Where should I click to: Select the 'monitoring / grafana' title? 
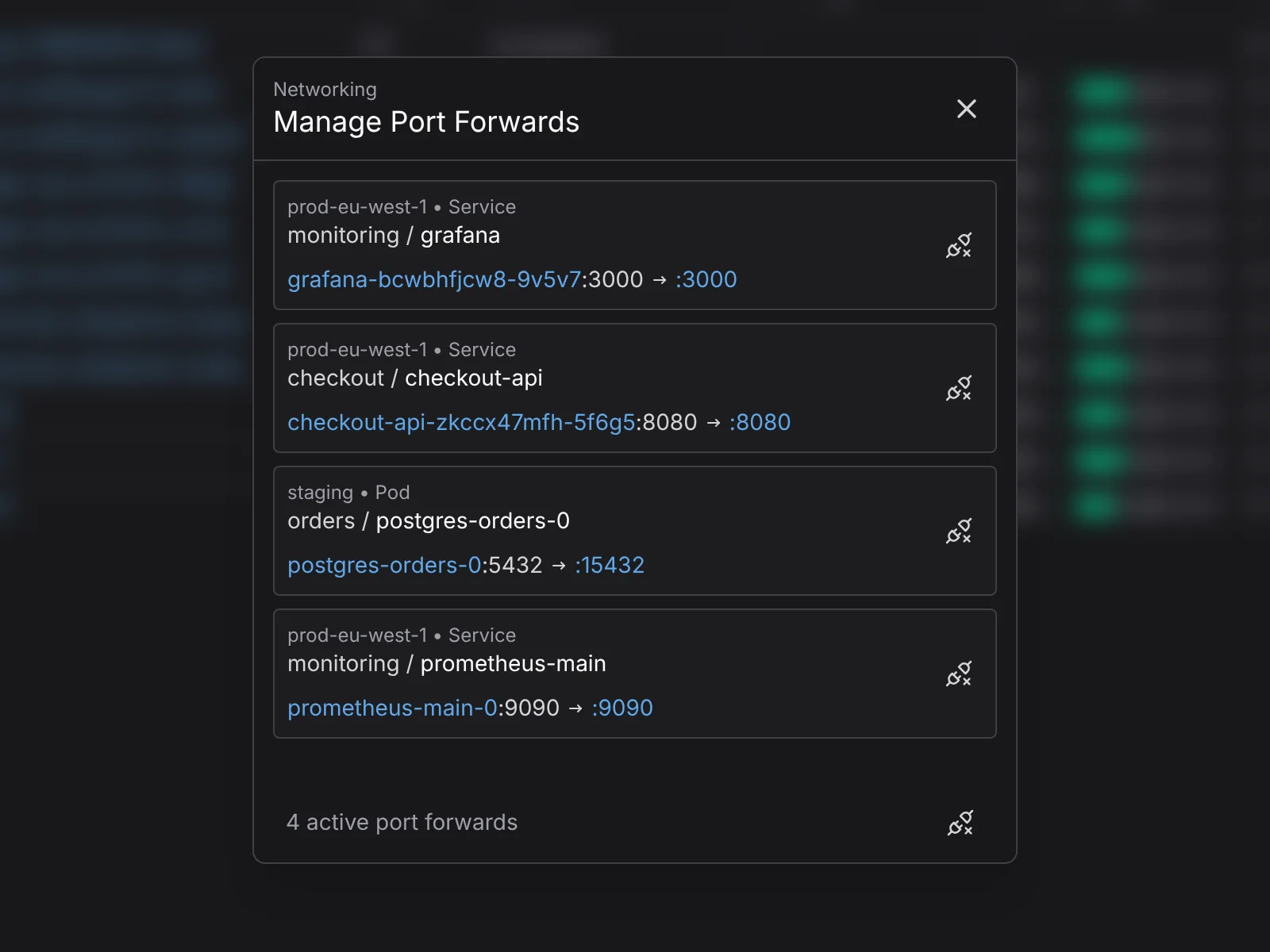tap(394, 236)
